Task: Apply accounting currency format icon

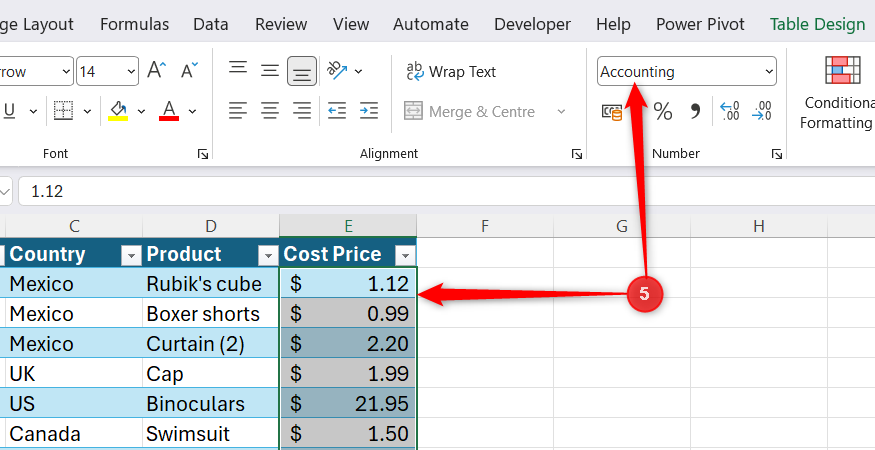Action: [612, 112]
